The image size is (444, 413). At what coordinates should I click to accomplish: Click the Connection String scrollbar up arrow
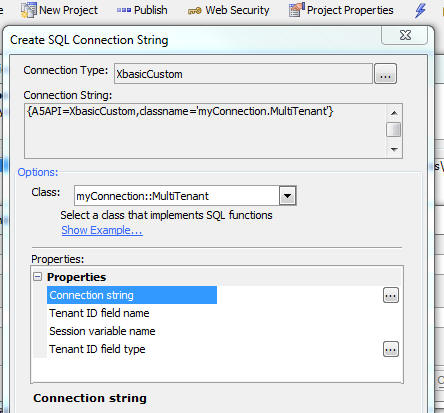tap(394, 113)
